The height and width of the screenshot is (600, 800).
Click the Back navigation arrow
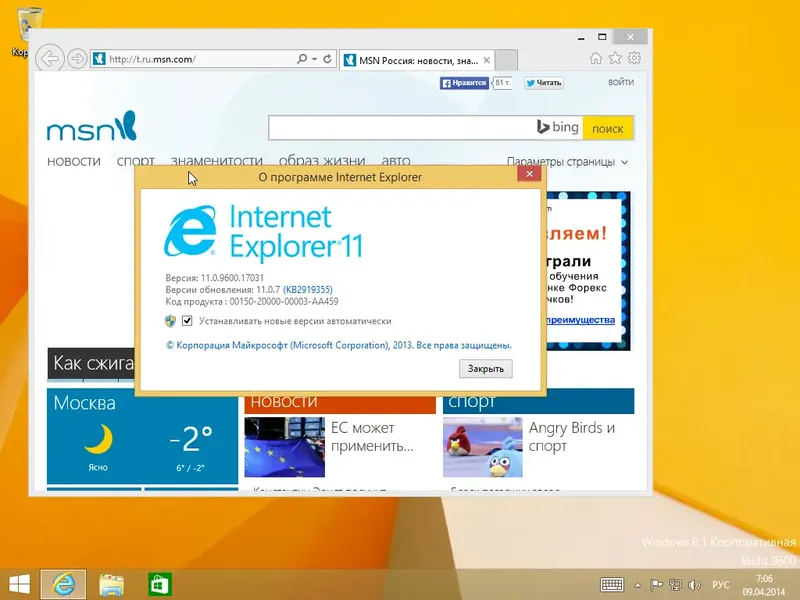tap(49, 58)
